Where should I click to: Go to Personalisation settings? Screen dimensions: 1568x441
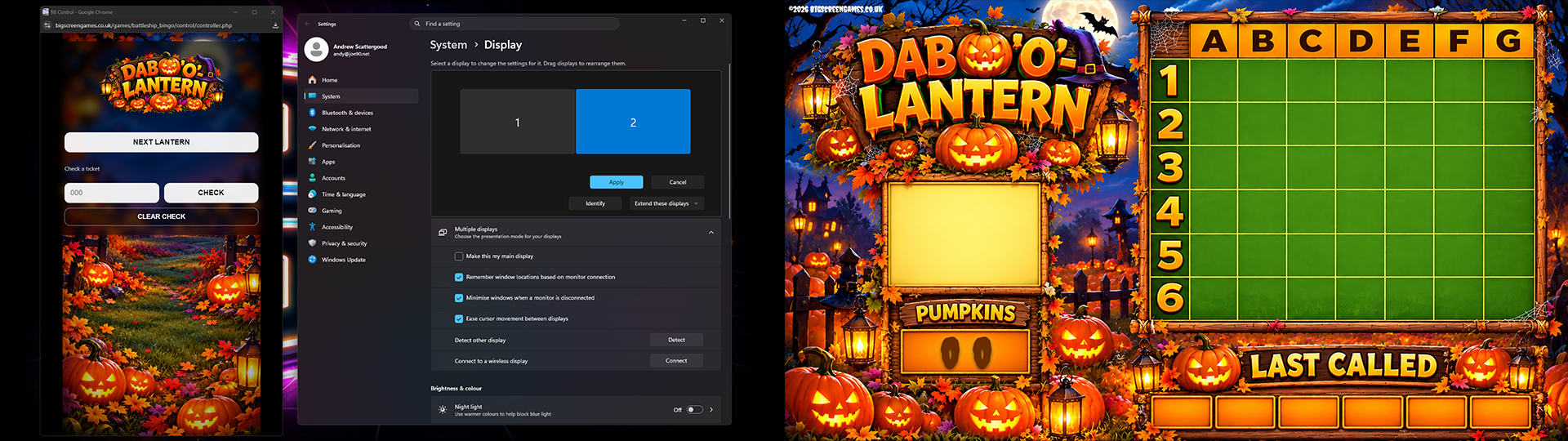pyautogui.click(x=361, y=145)
